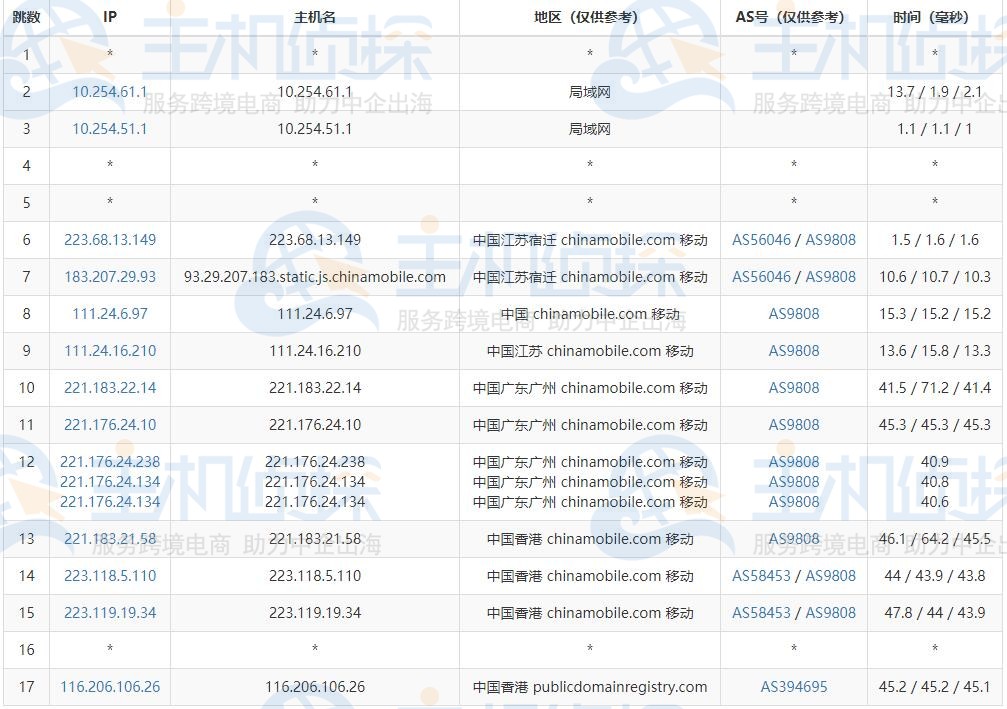Open the IP link 223.119.19.34
Viewport: 1007px width, 709px height.
[109, 613]
